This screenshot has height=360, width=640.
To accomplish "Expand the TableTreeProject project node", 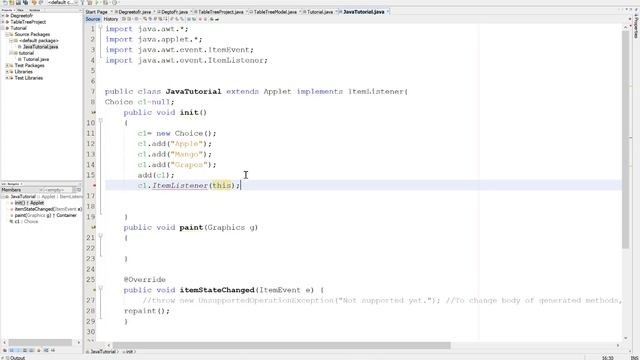I will (x=3, y=22).
